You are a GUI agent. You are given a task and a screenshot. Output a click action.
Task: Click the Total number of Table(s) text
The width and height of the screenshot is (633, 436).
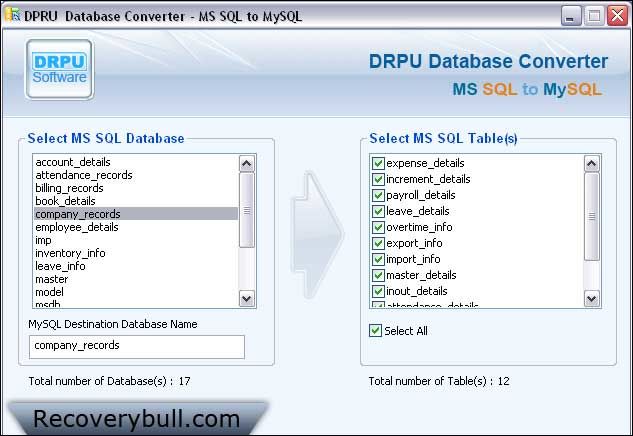coord(439,381)
